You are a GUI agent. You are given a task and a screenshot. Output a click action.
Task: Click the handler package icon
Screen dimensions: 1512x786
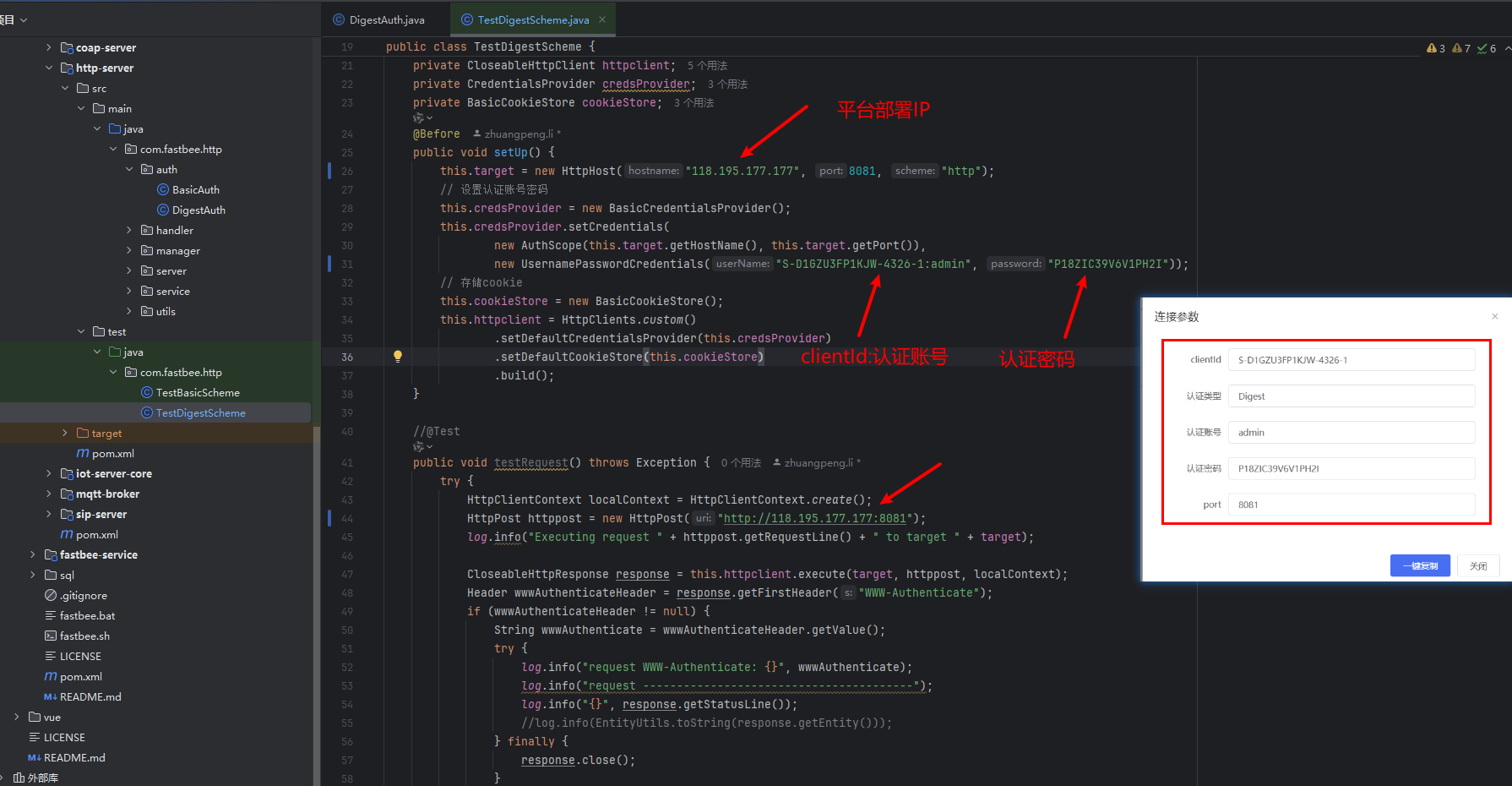click(147, 231)
